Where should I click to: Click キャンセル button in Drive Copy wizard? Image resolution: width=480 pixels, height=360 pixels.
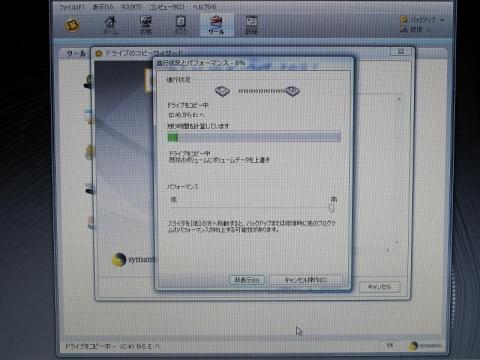pyautogui.click(x=380, y=287)
